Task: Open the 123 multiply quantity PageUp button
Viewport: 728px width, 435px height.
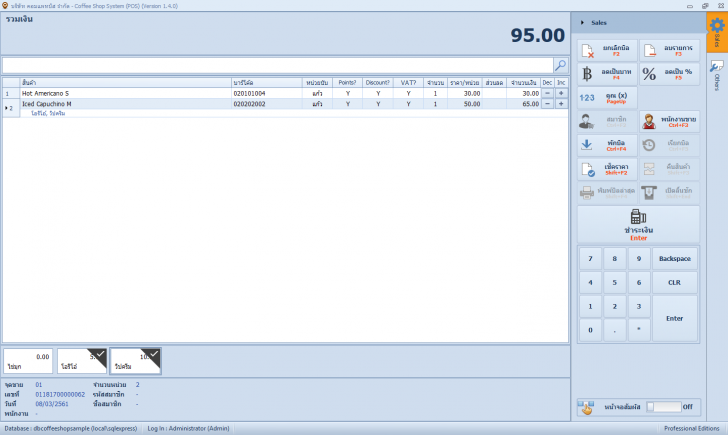Action: click(607, 98)
